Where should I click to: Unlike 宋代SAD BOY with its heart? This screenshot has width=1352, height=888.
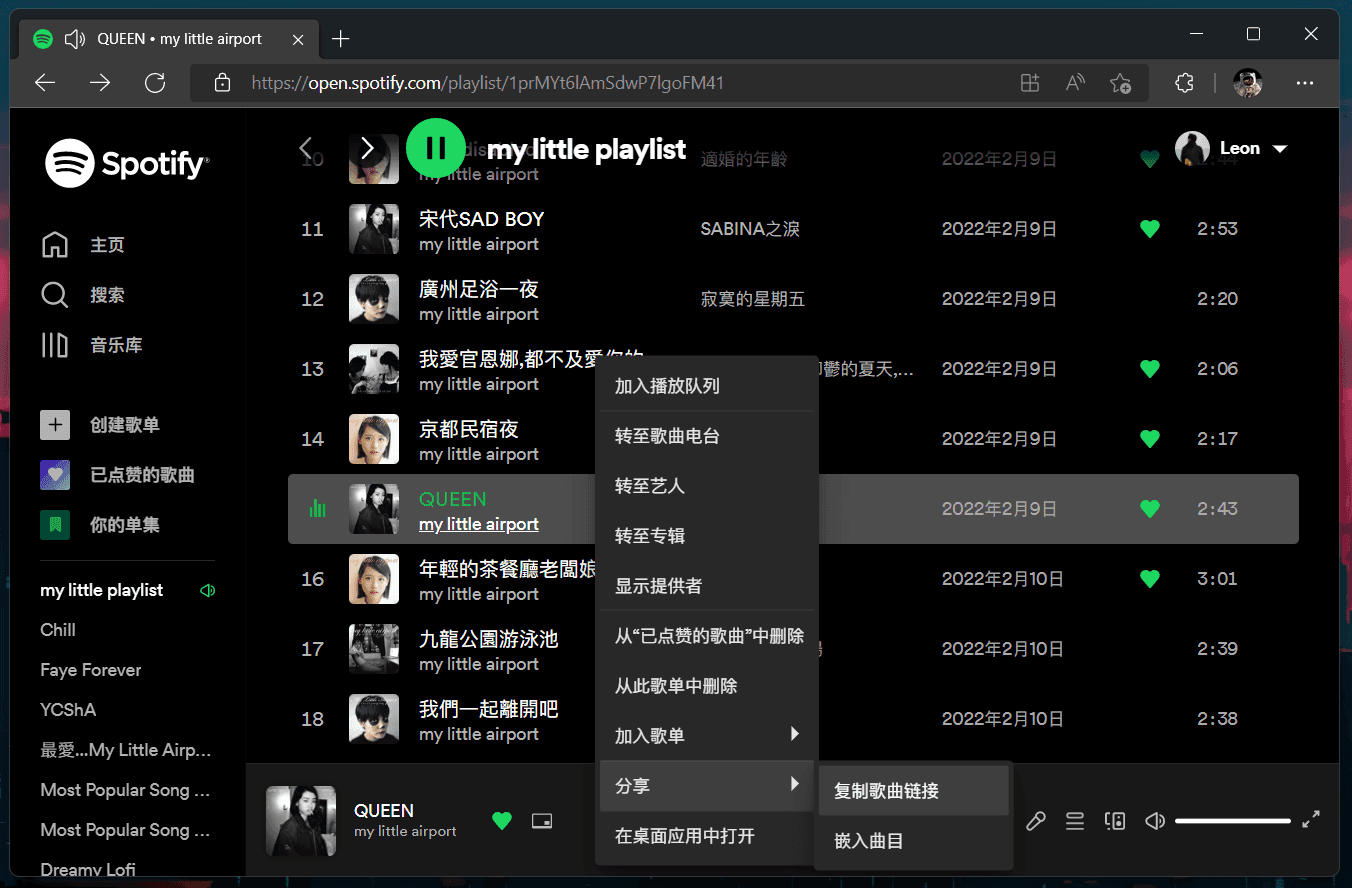coord(1150,229)
